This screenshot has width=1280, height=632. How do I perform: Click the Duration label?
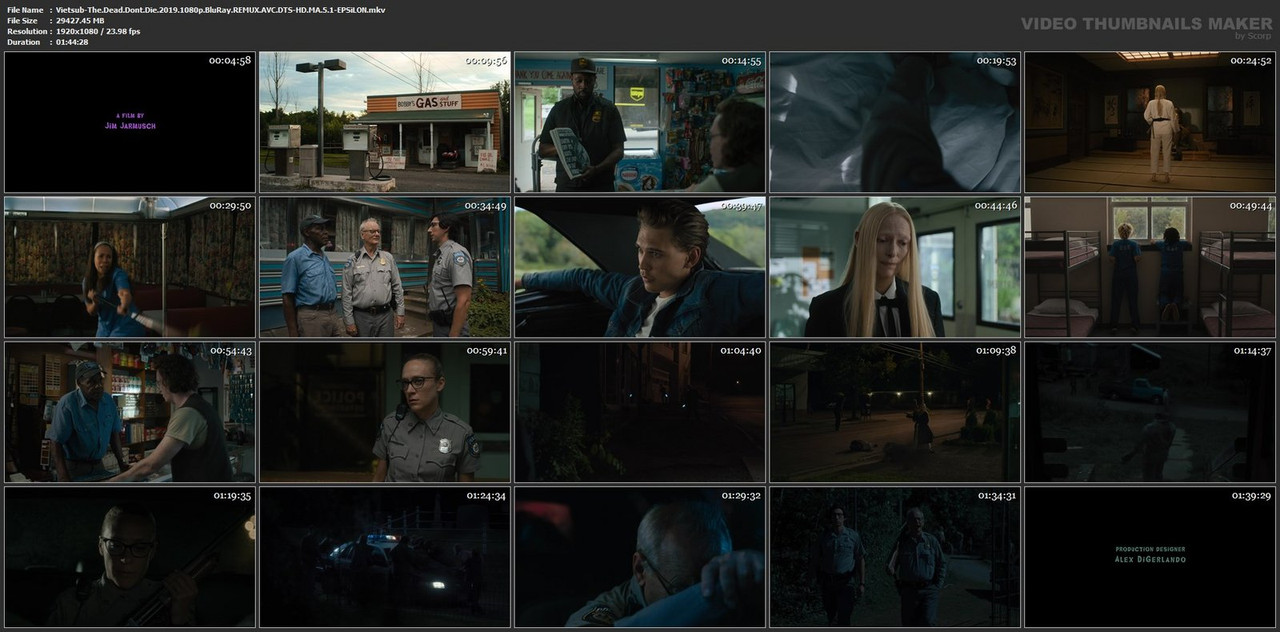23,43
